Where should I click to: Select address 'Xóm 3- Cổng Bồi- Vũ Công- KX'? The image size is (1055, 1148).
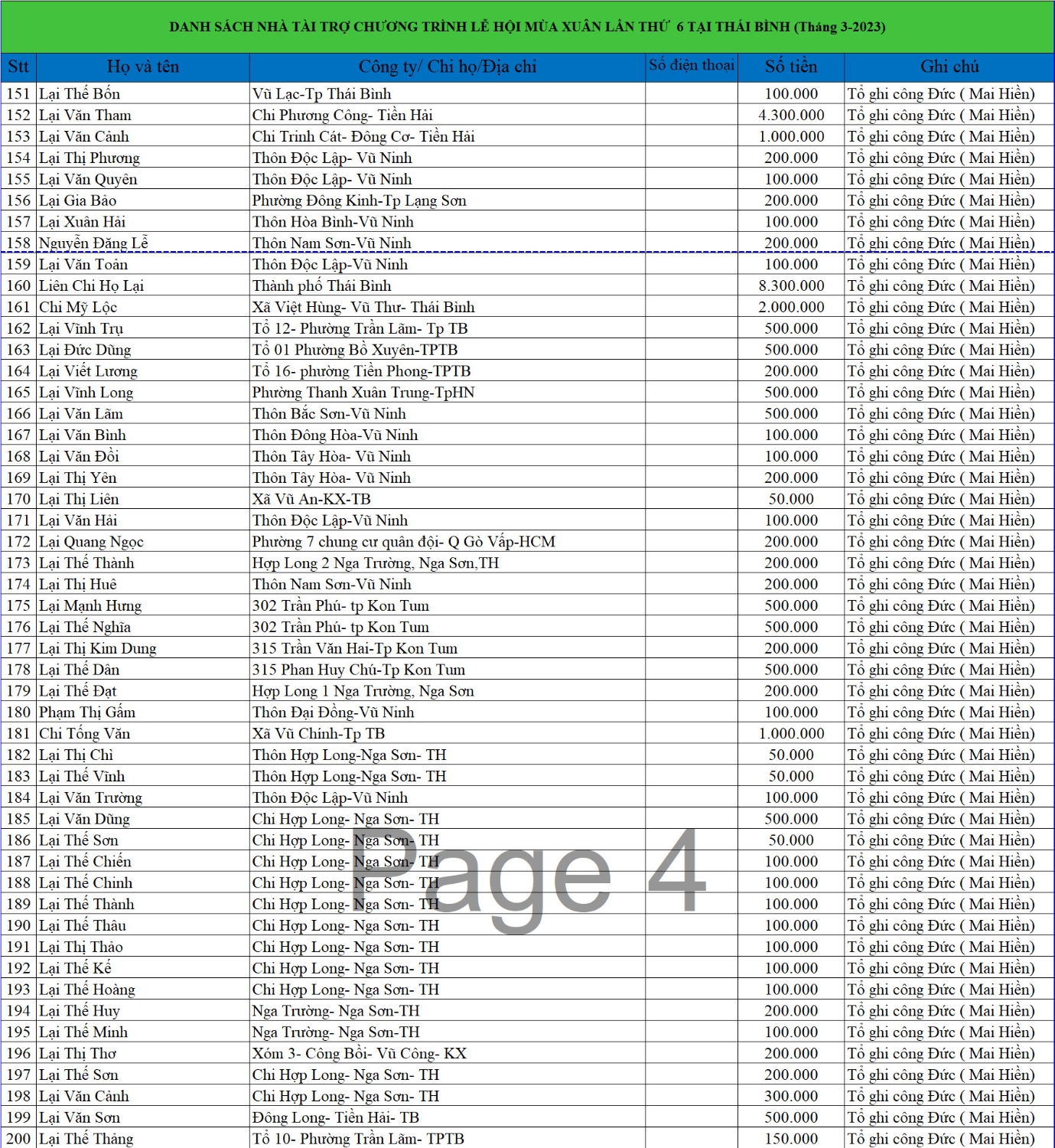point(360,1054)
